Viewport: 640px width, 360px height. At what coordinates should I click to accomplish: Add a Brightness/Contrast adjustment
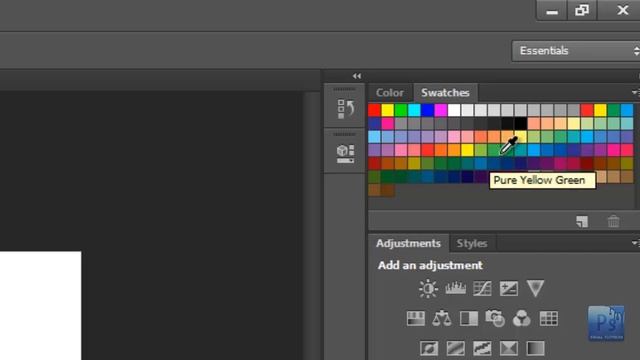pos(428,289)
